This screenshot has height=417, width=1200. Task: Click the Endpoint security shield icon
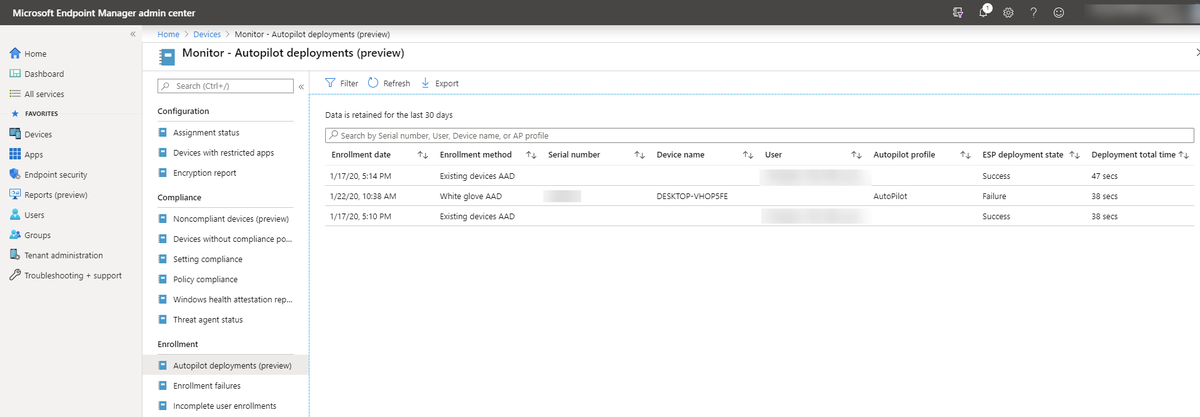coord(14,174)
